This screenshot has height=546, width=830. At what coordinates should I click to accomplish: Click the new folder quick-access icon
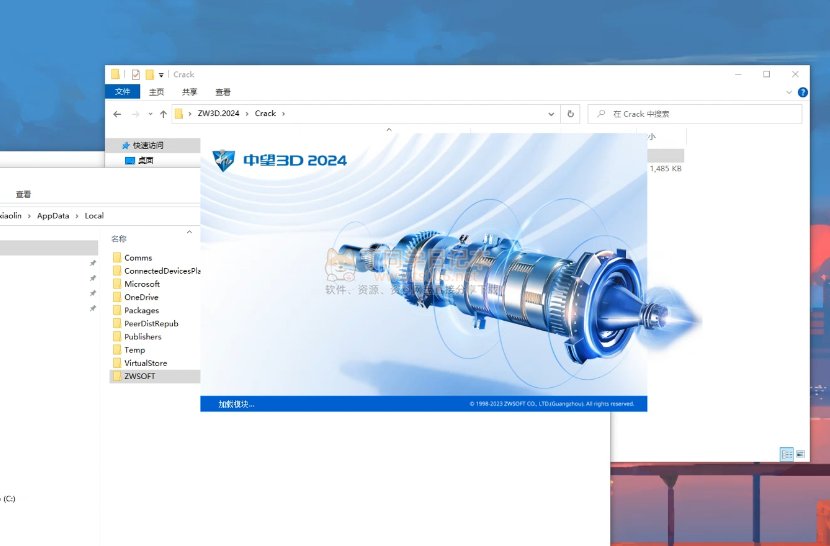(x=150, y=75)
